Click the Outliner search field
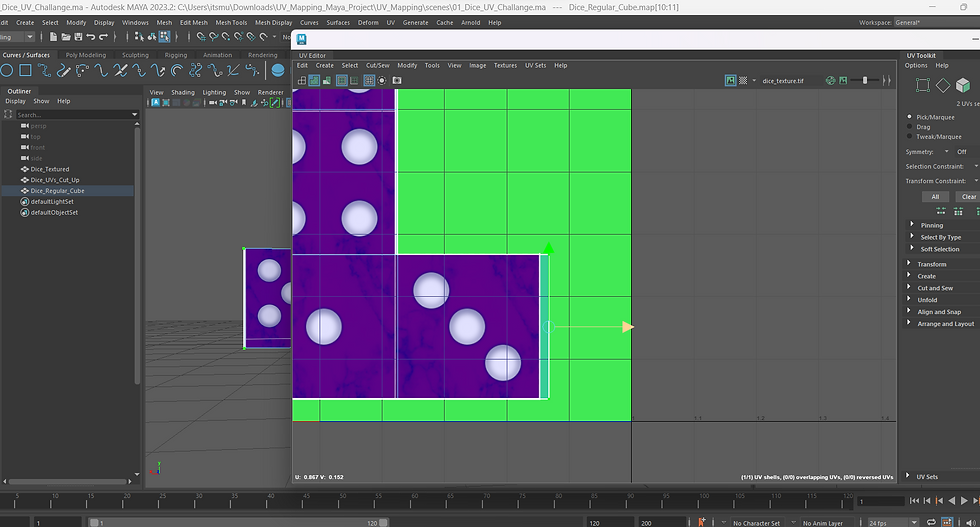Image resolution: width=980 pixels, height=527 pixels. tap(77, 114)
